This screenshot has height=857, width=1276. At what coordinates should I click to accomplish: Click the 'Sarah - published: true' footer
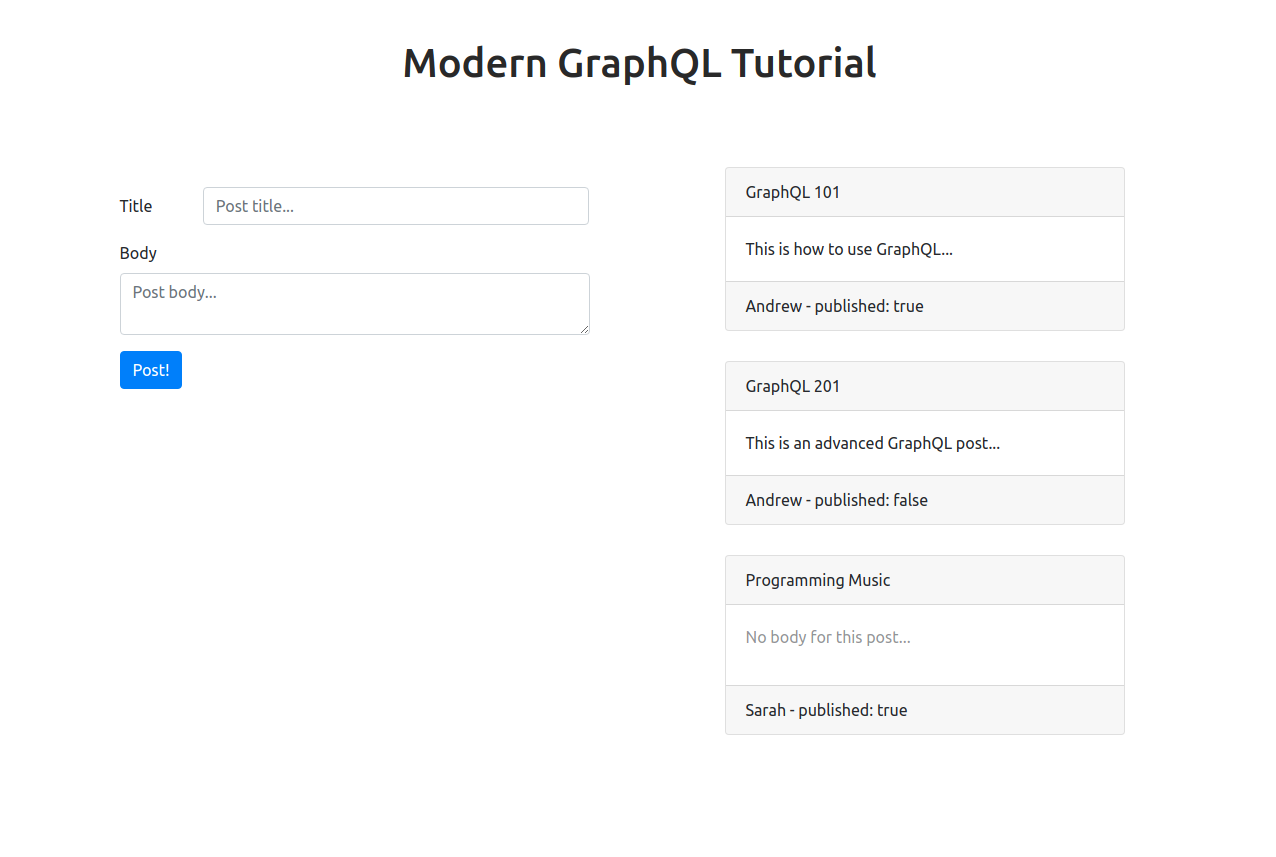[x=925, y=710]
